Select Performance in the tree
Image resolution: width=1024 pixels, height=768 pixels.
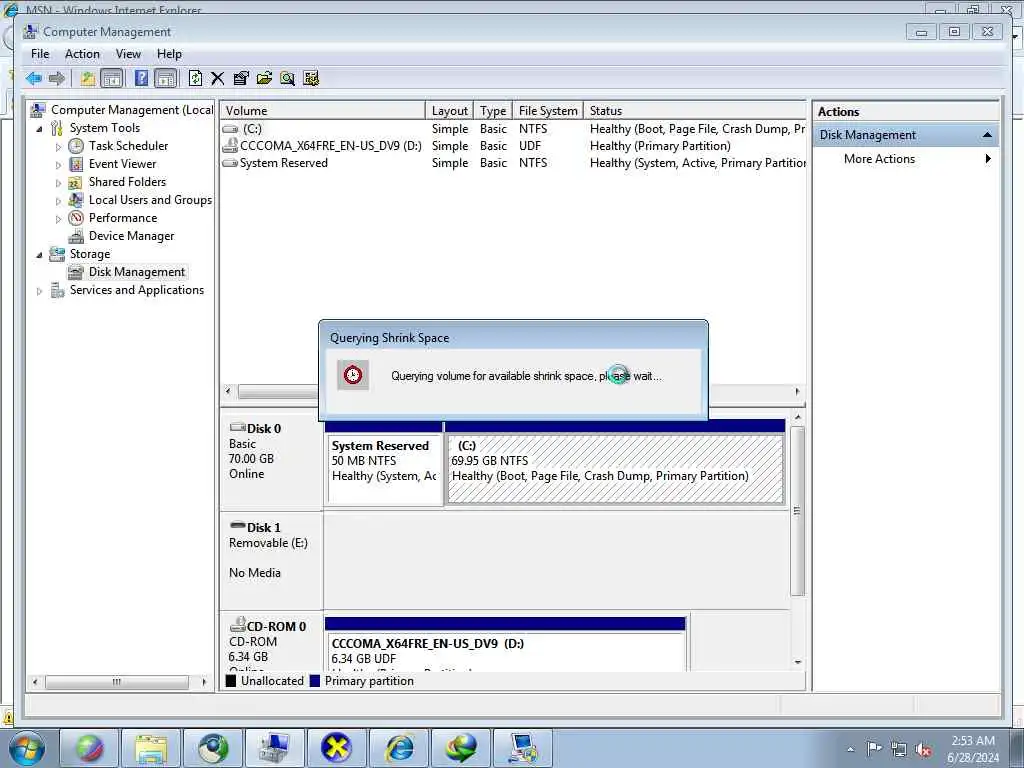click(x=123, y=217)
